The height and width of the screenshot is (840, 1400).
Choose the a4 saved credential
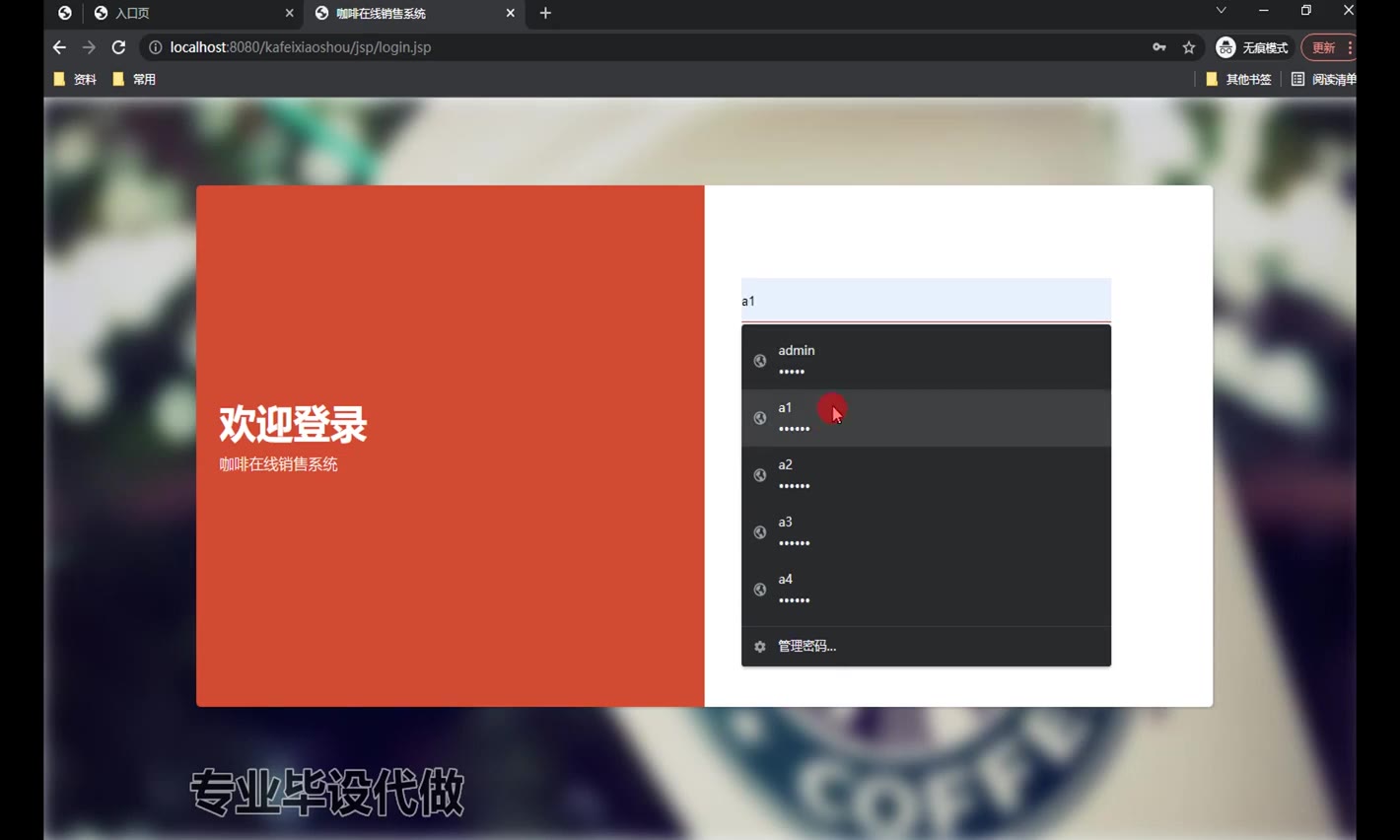[x=926, y=590]
